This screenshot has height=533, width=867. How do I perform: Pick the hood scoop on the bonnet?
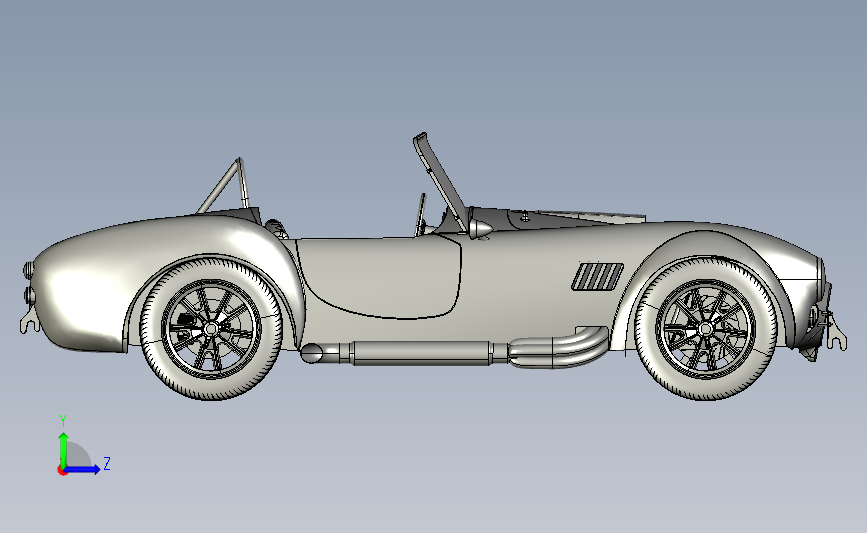[x=592, y=216]
